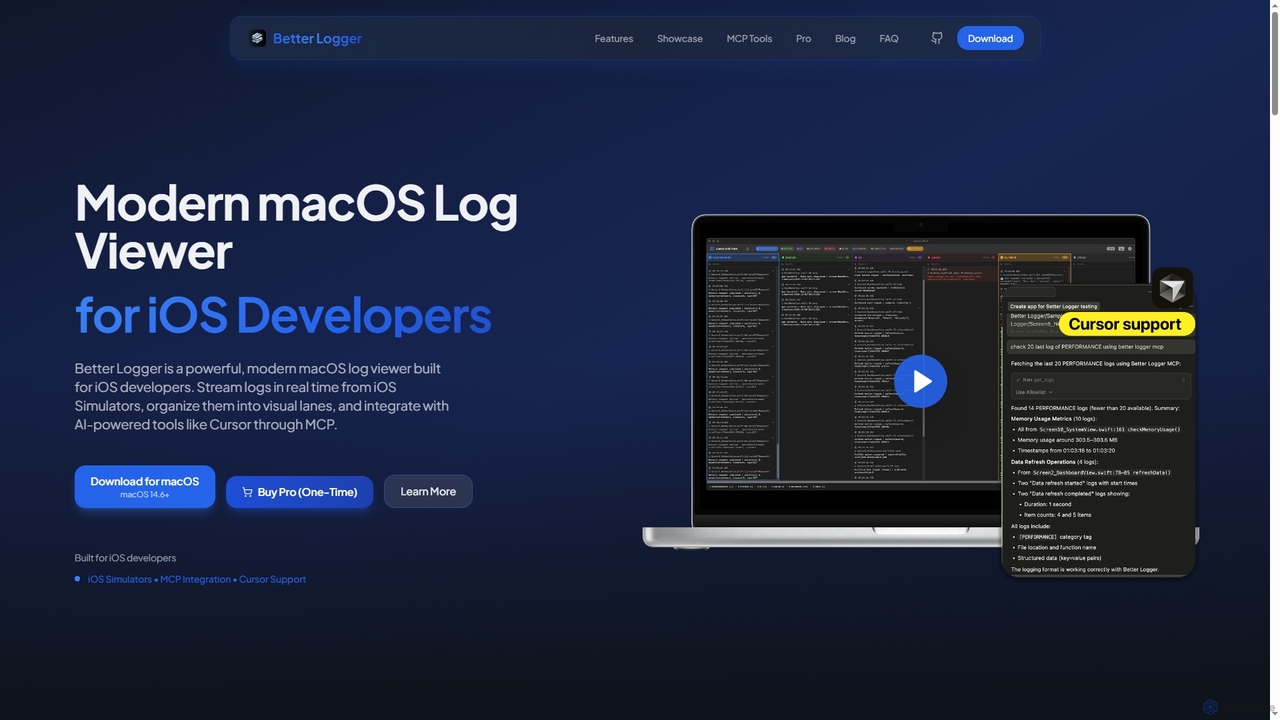Click Buy Pro (One-Time) button
The height and width of the screenshot is (720, 1280).
pyautogui.click(x=299, y=492)
